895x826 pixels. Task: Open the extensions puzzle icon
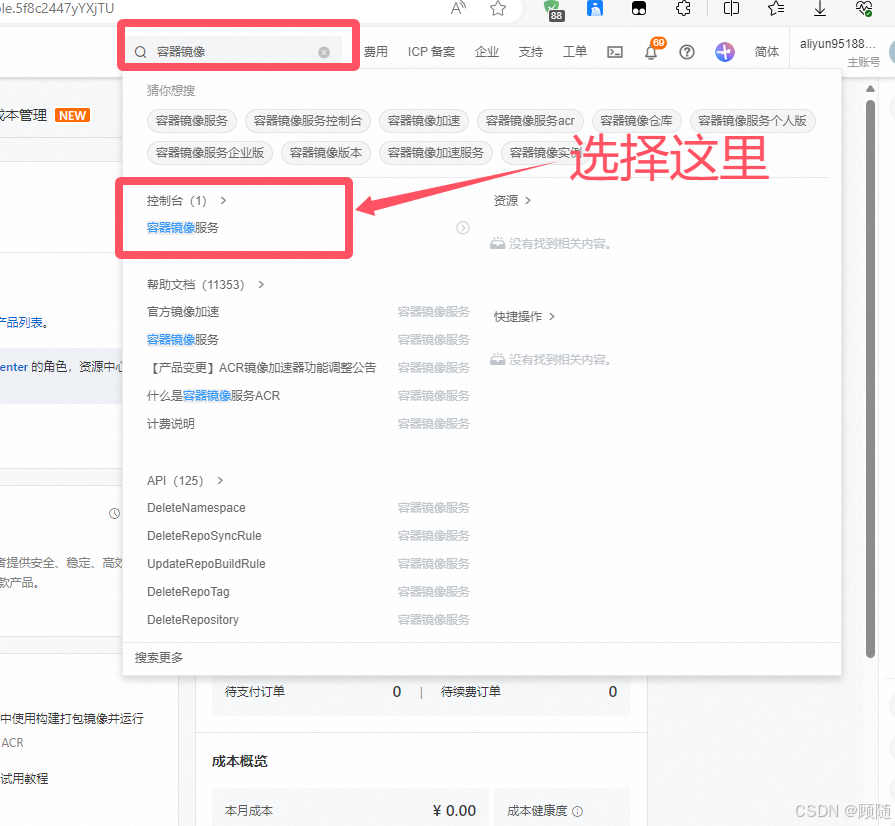683,8
